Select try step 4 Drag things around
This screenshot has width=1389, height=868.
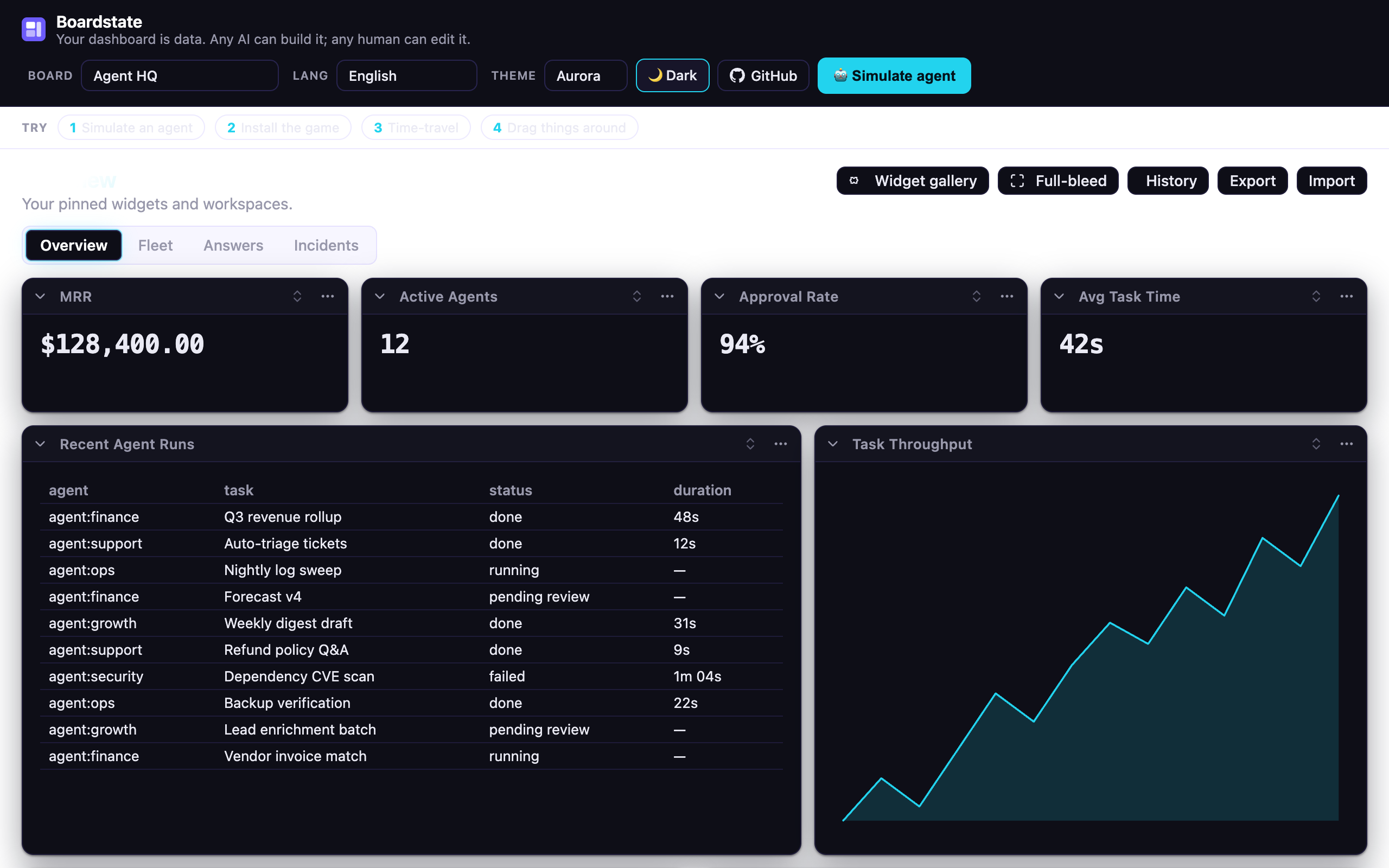coord(559,127)
